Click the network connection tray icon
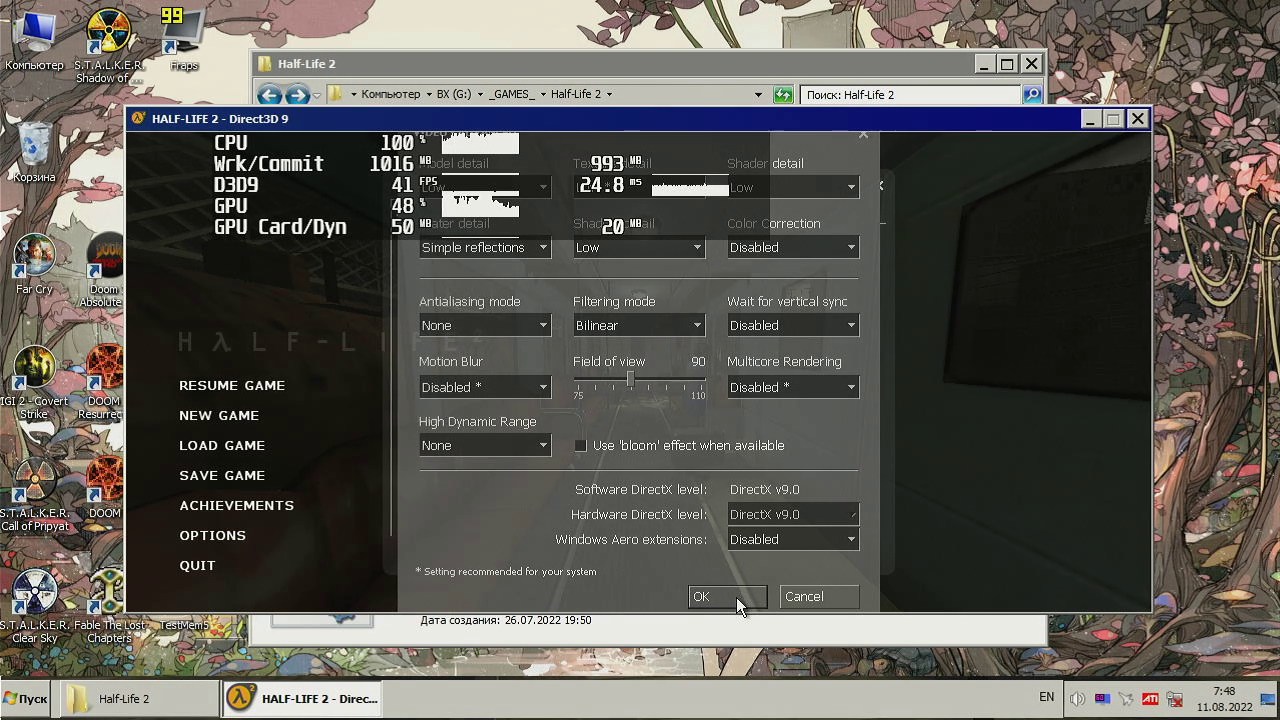Viewport: 1280px width, 720px height. tap(1175, 699)
